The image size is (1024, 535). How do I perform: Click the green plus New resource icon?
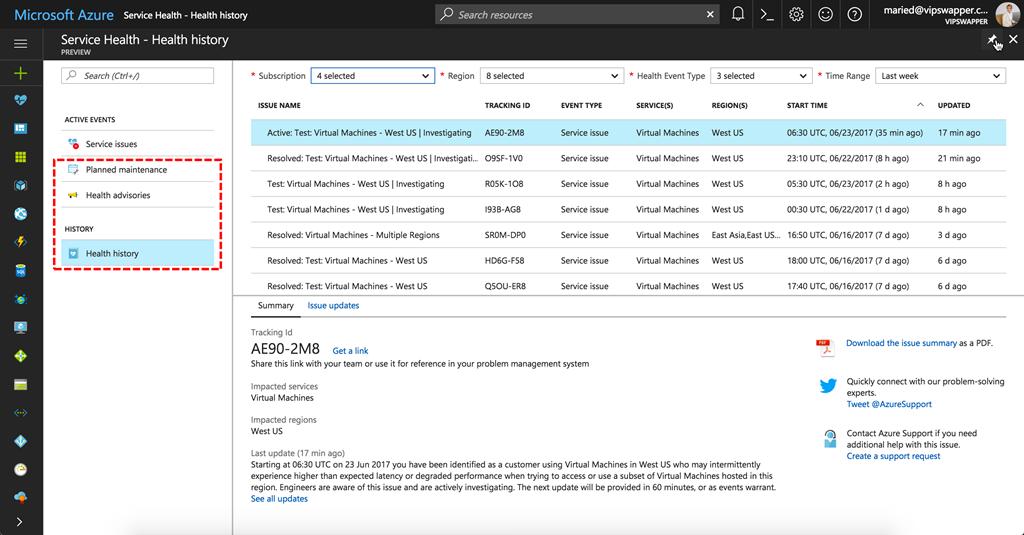tap(20, 73)
